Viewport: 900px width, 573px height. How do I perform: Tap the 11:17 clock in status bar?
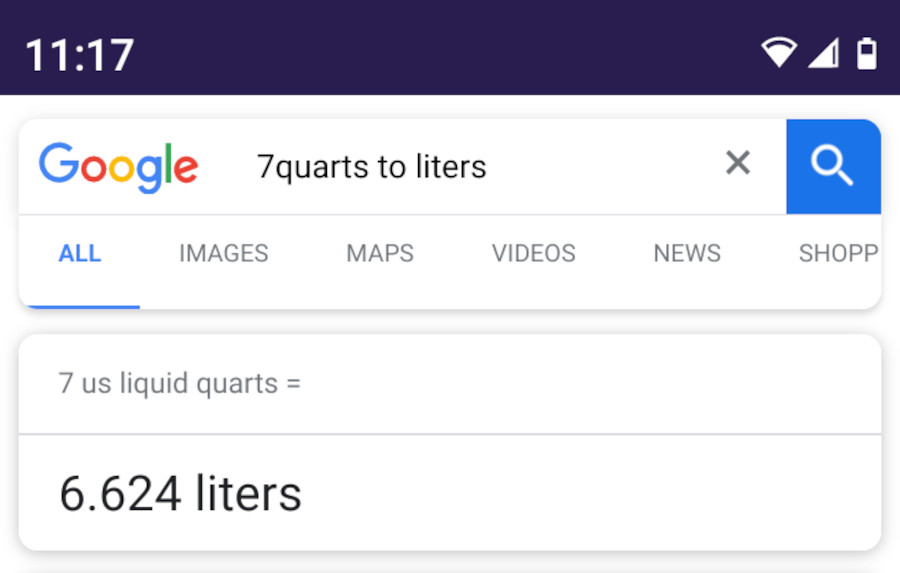click(79, 54)
